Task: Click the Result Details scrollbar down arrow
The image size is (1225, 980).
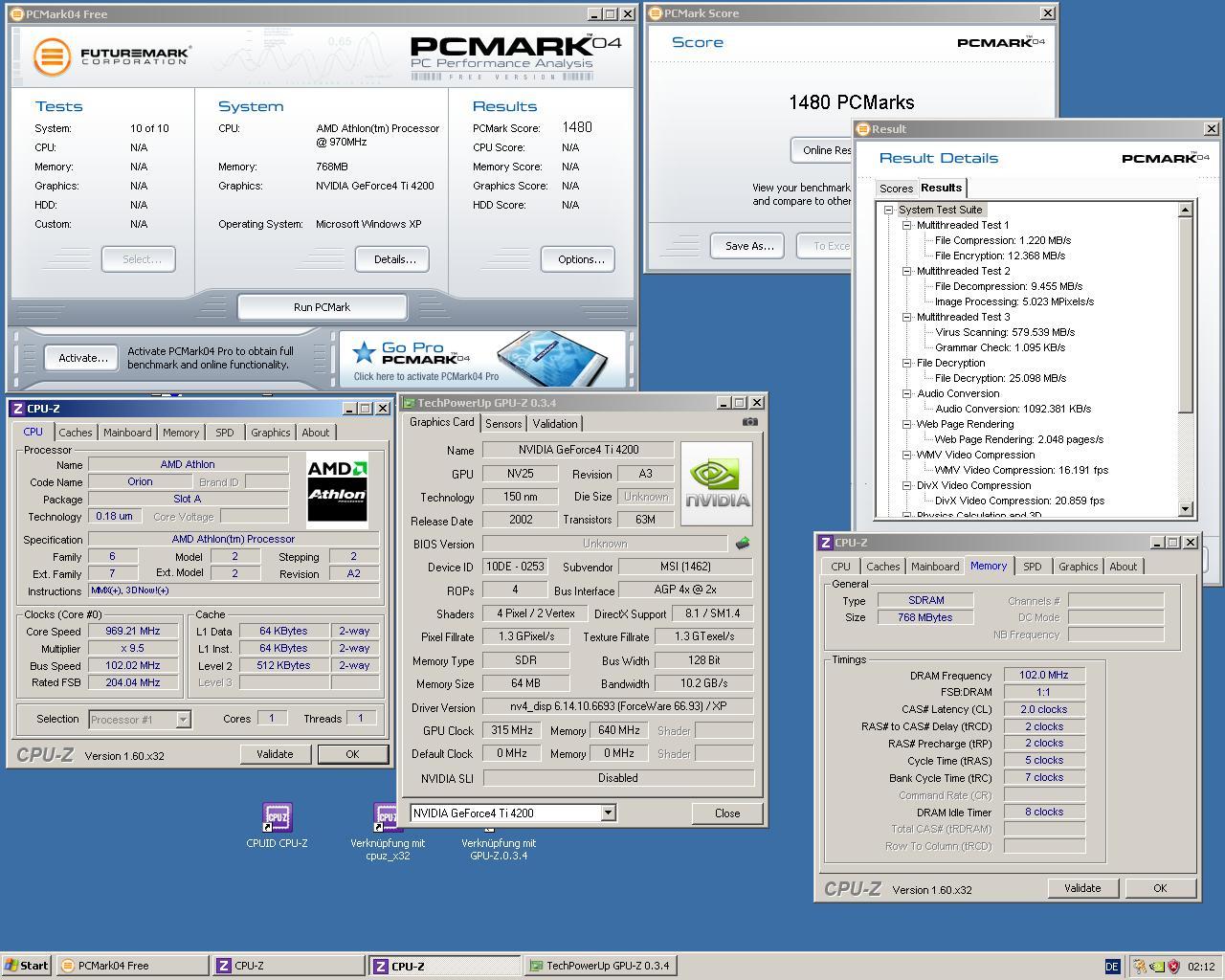Action: point(1186,510)
